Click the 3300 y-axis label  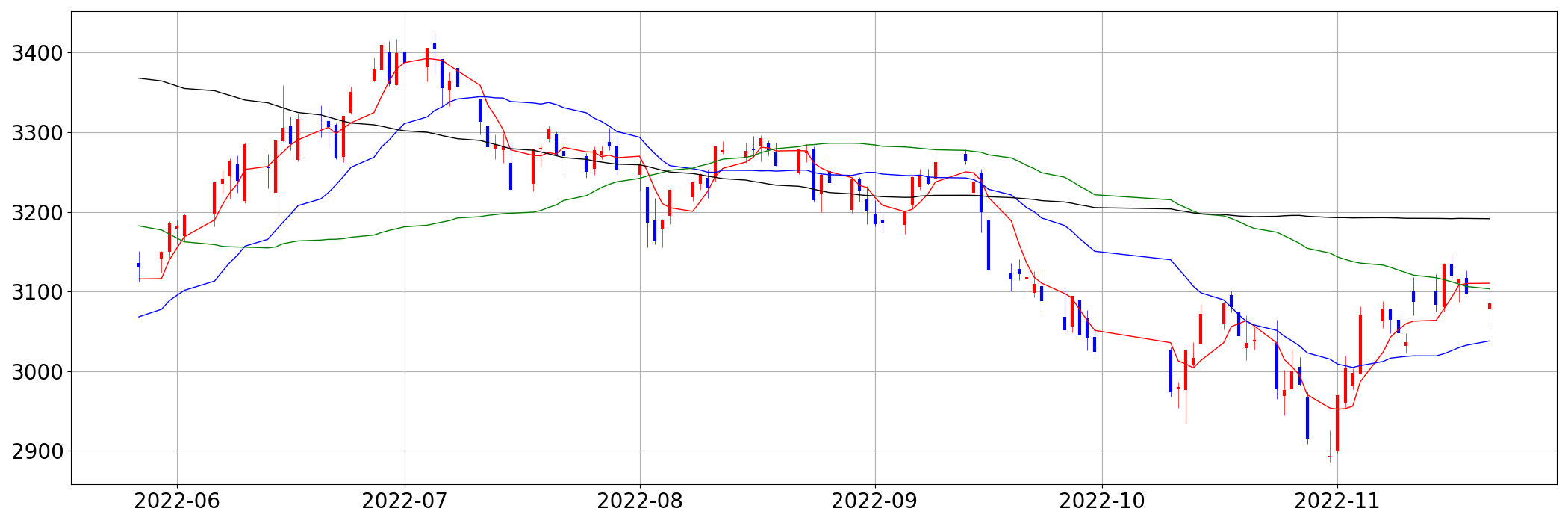click(x=37, y=133)
